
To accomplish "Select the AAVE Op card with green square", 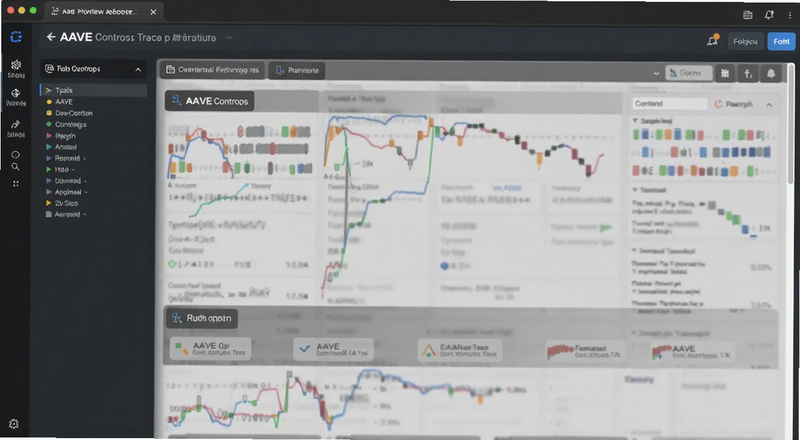I will coord(210,349).
